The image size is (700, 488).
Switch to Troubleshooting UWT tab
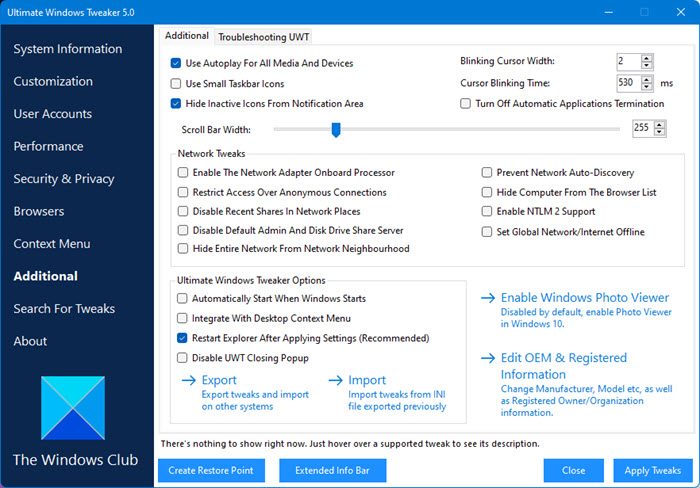pos(263,37)
